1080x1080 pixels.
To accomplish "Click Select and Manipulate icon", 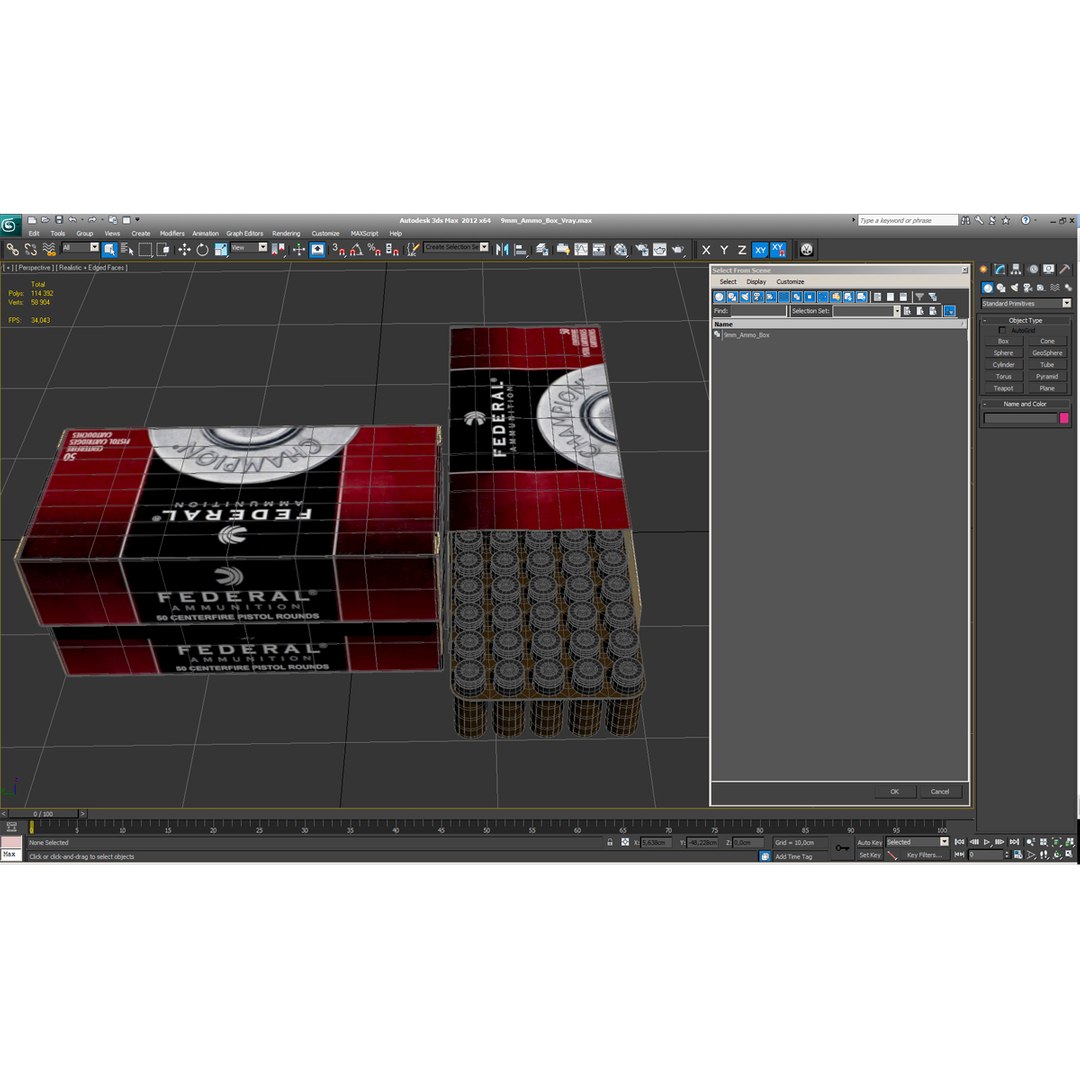I will point(298,249).
